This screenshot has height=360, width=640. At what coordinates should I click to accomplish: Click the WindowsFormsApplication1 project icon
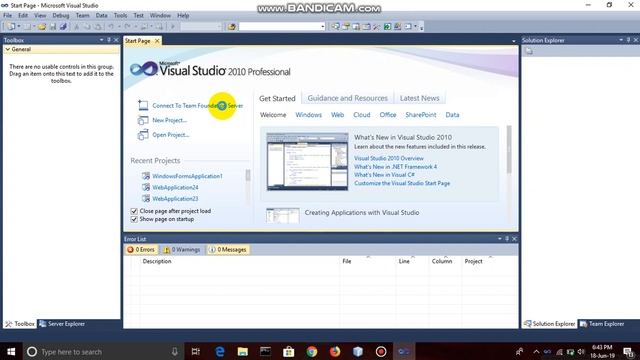(146, 176)
